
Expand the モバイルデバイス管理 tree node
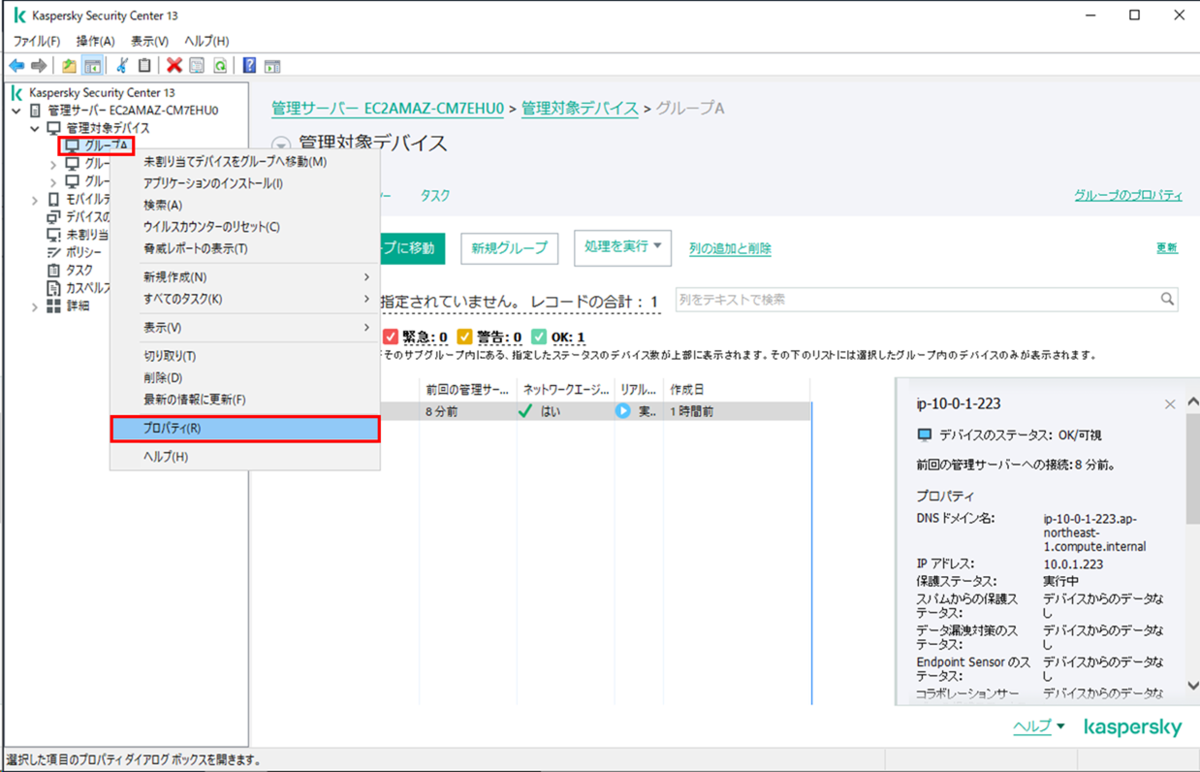pos(35,199)
